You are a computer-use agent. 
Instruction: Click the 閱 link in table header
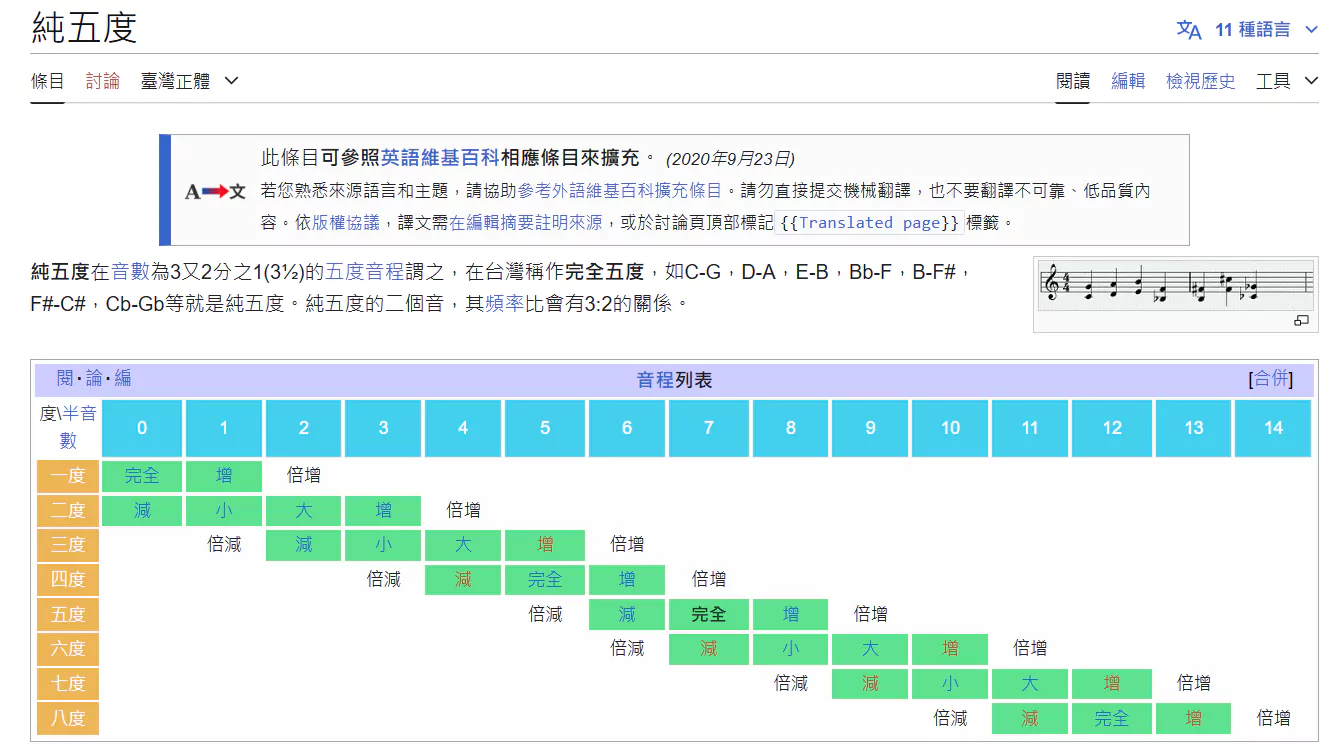pyautogui.click(x=65, y=378)
